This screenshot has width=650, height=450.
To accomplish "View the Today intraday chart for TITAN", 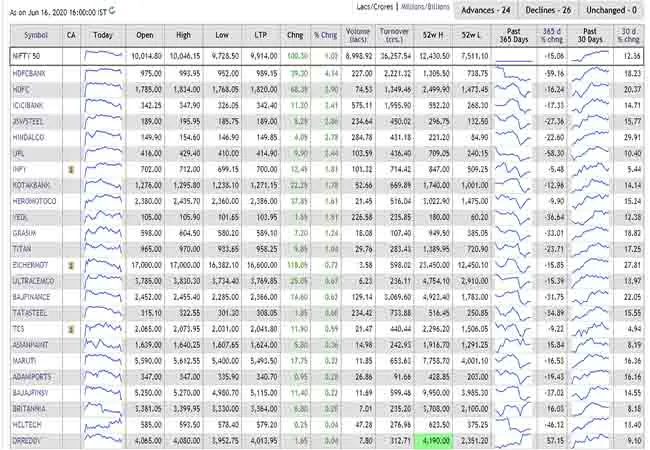I will pyautogui.click(x=103, y=249).
